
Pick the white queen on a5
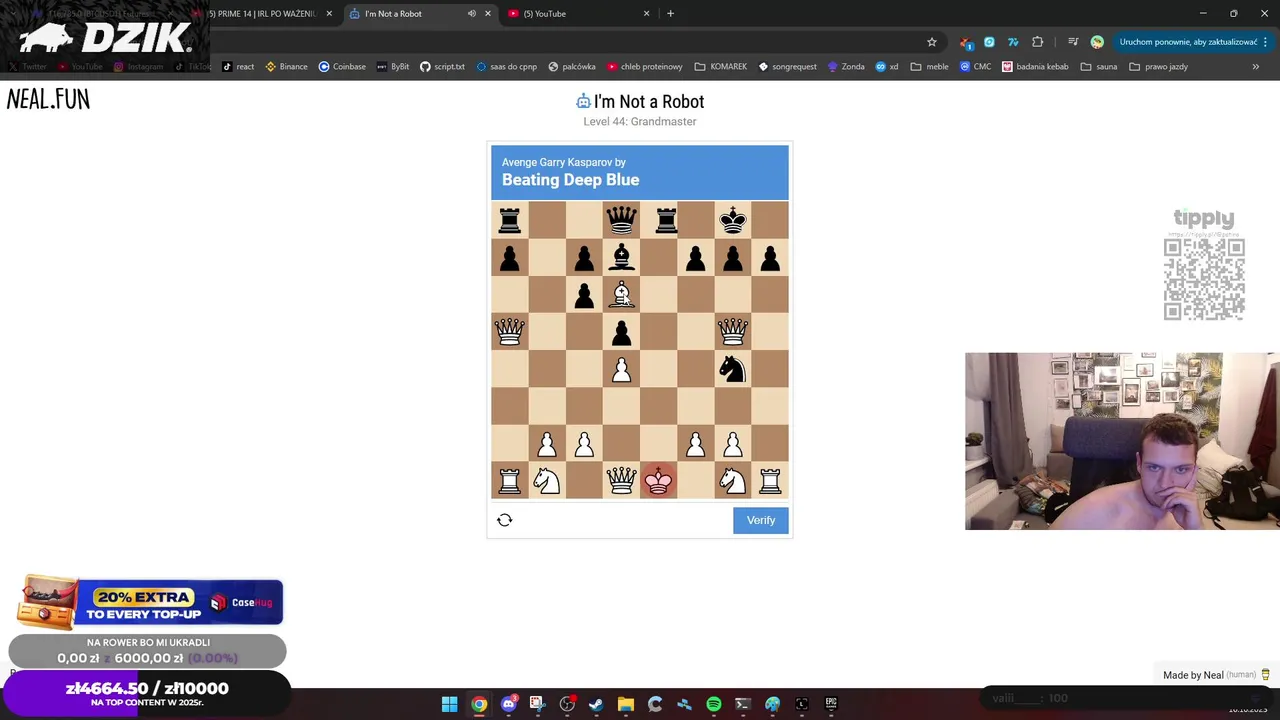509,331
